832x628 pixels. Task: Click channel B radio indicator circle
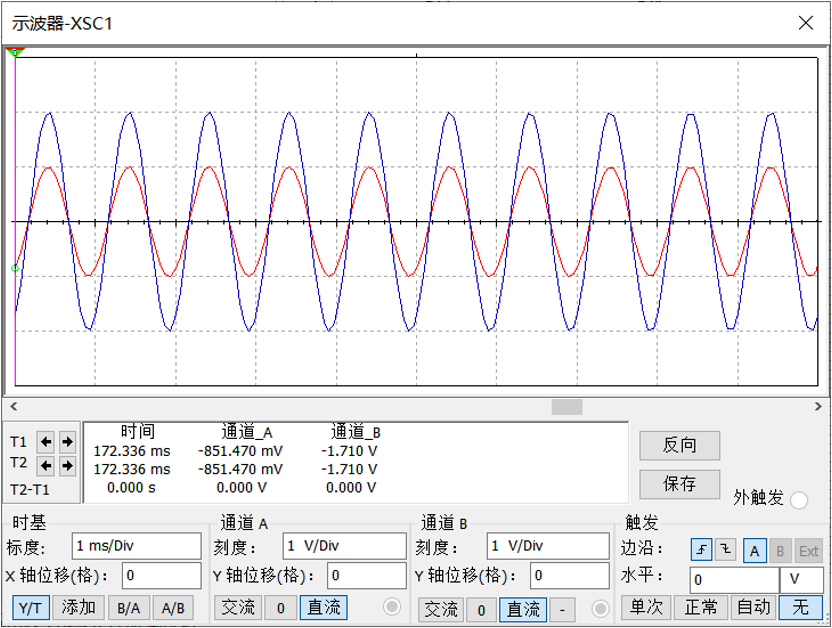click(x=600, y=608)
